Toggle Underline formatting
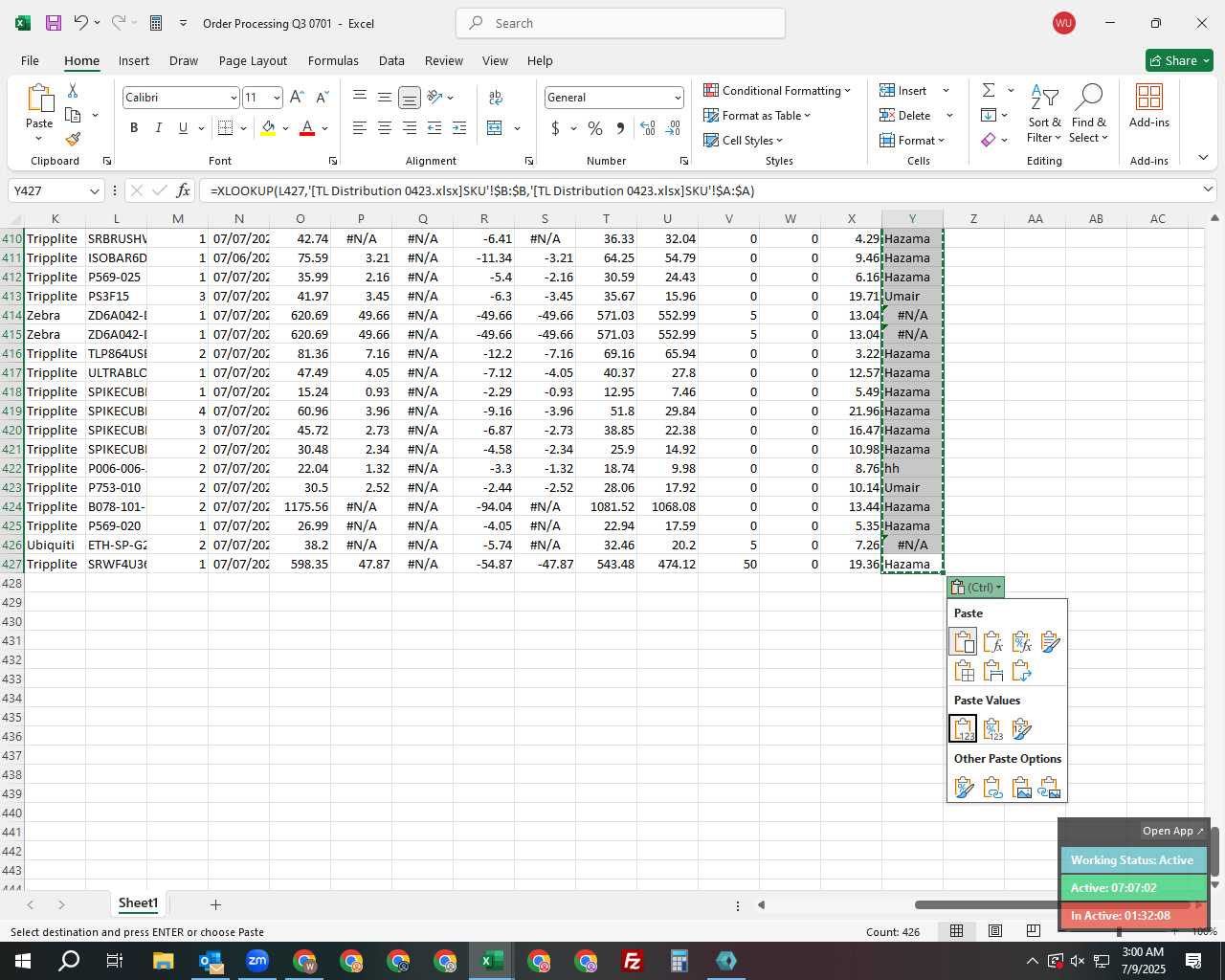Image resolution: width=1225 pixels, height=980 pixels. [x=183, y=128]
